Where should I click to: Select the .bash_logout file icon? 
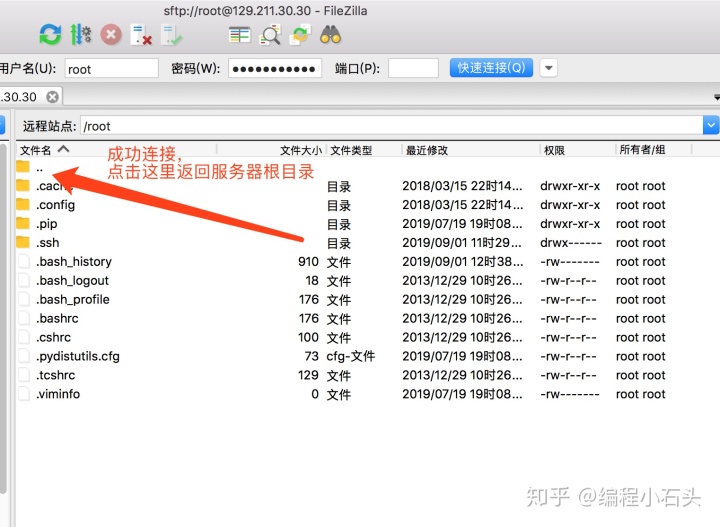pyautogui.click(x=23, y=280)
